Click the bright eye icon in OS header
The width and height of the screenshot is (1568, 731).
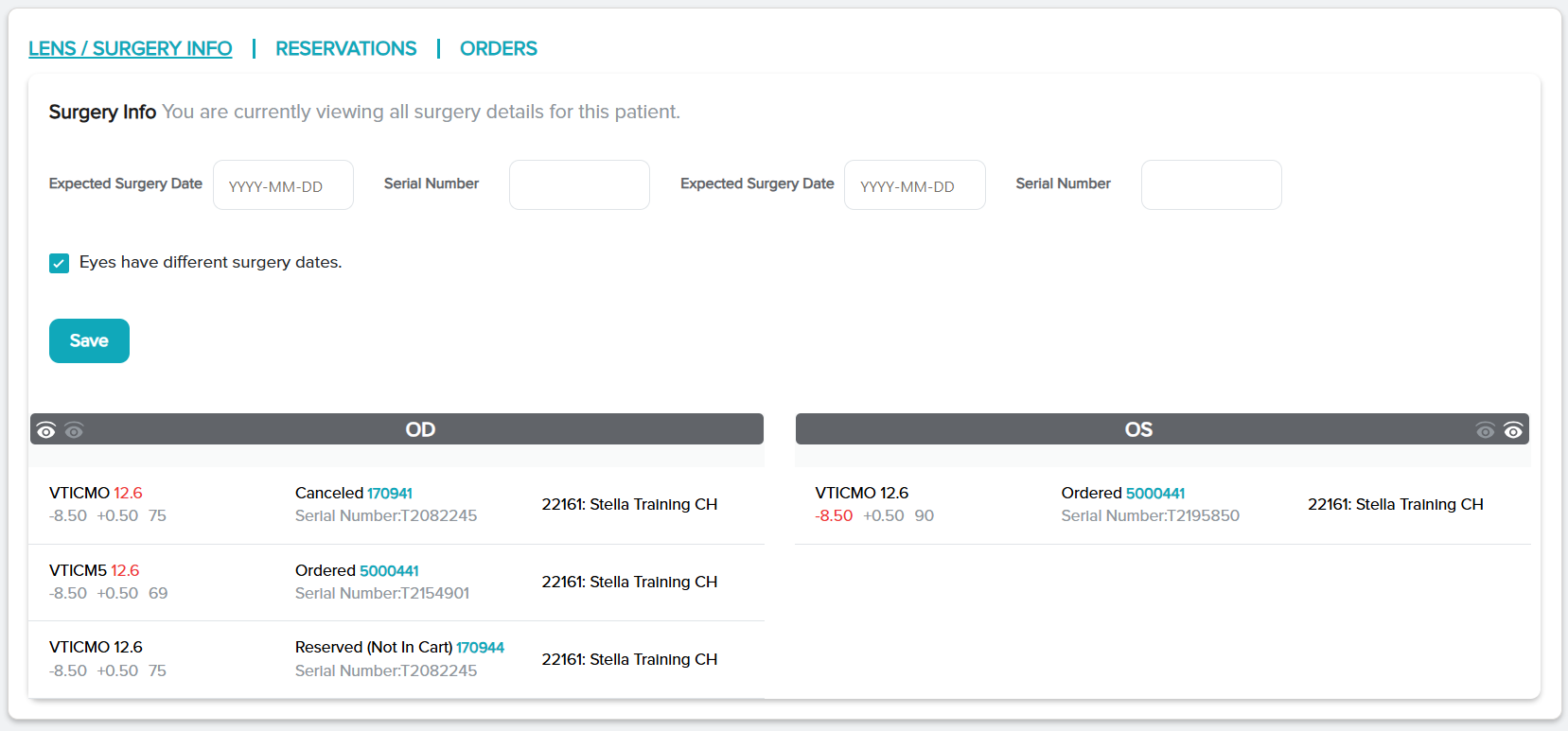[x=1513, y=430]
